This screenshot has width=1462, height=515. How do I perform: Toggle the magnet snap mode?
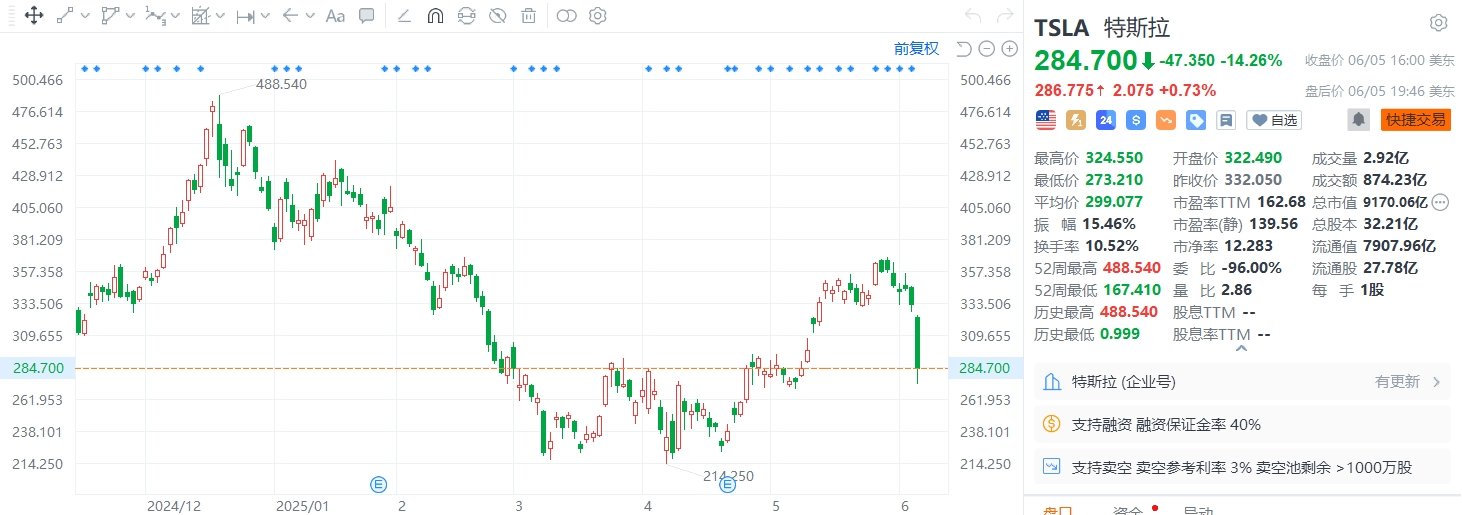click(435, 16)
